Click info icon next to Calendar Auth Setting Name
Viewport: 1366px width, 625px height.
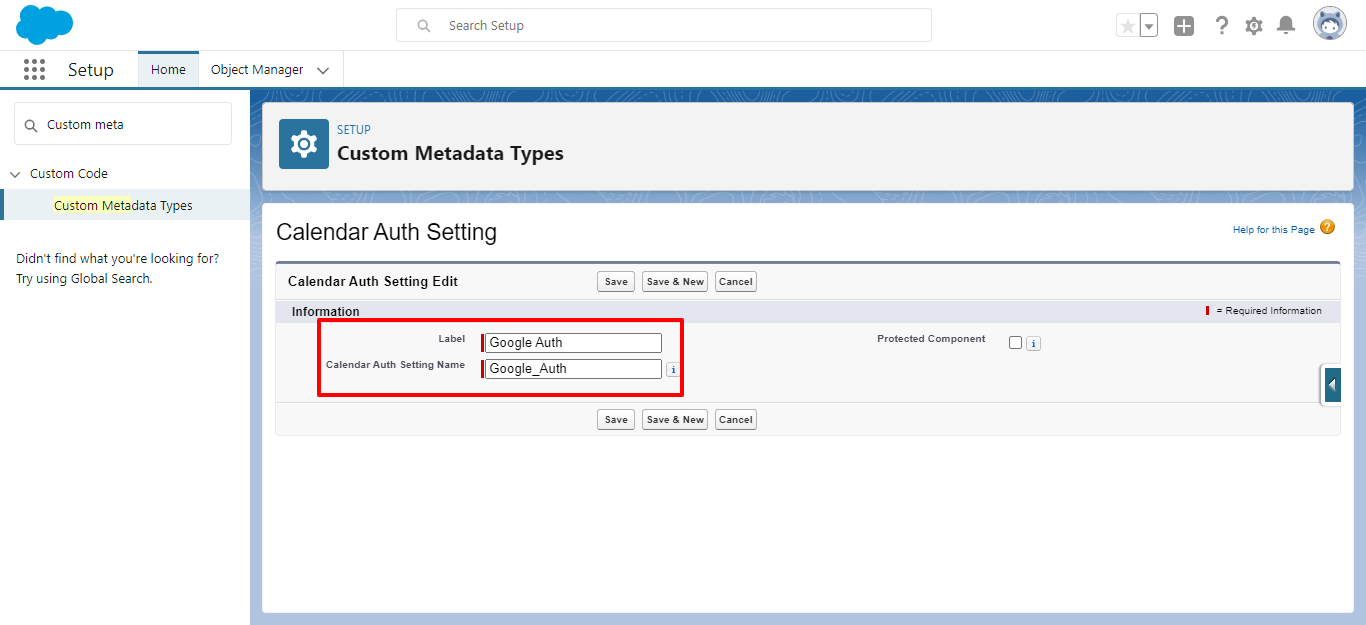coord(673,370)
